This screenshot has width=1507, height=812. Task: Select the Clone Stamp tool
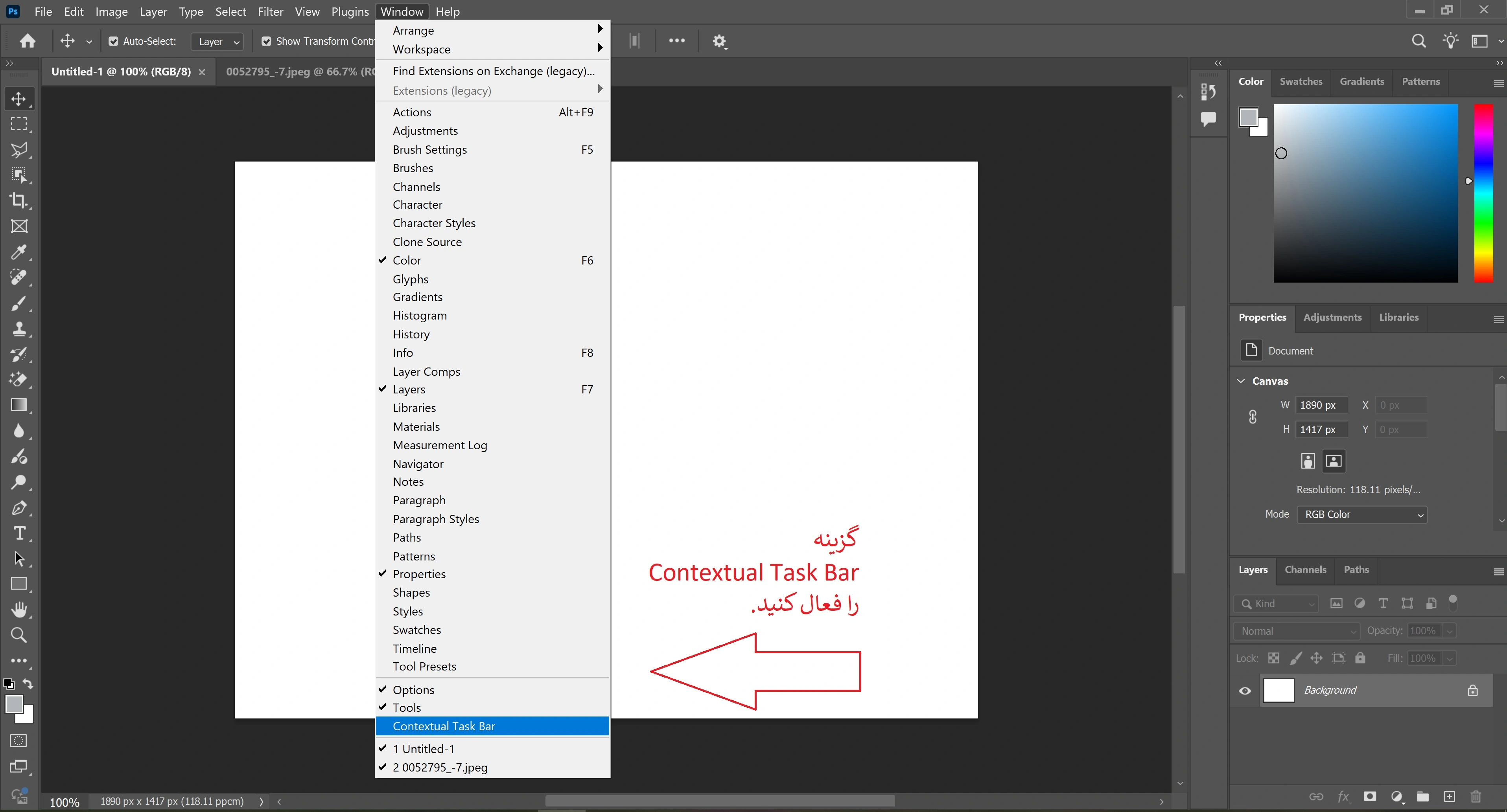tap(19, 329)
